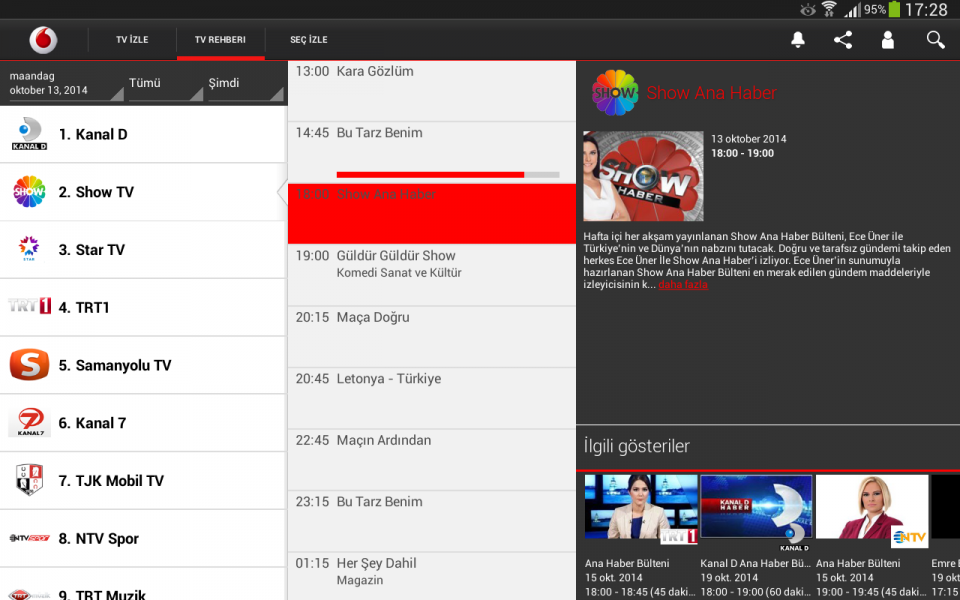Select channel 8. NTV Spor
The height and width of the screenshot is (600, 960).
tap(143, 538)
